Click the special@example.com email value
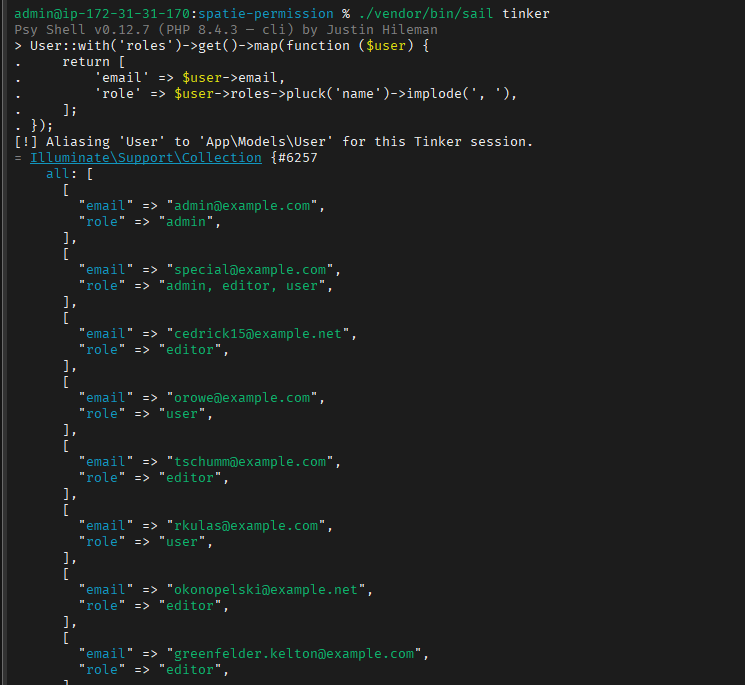The image size is (745, 685). [250, 270]
